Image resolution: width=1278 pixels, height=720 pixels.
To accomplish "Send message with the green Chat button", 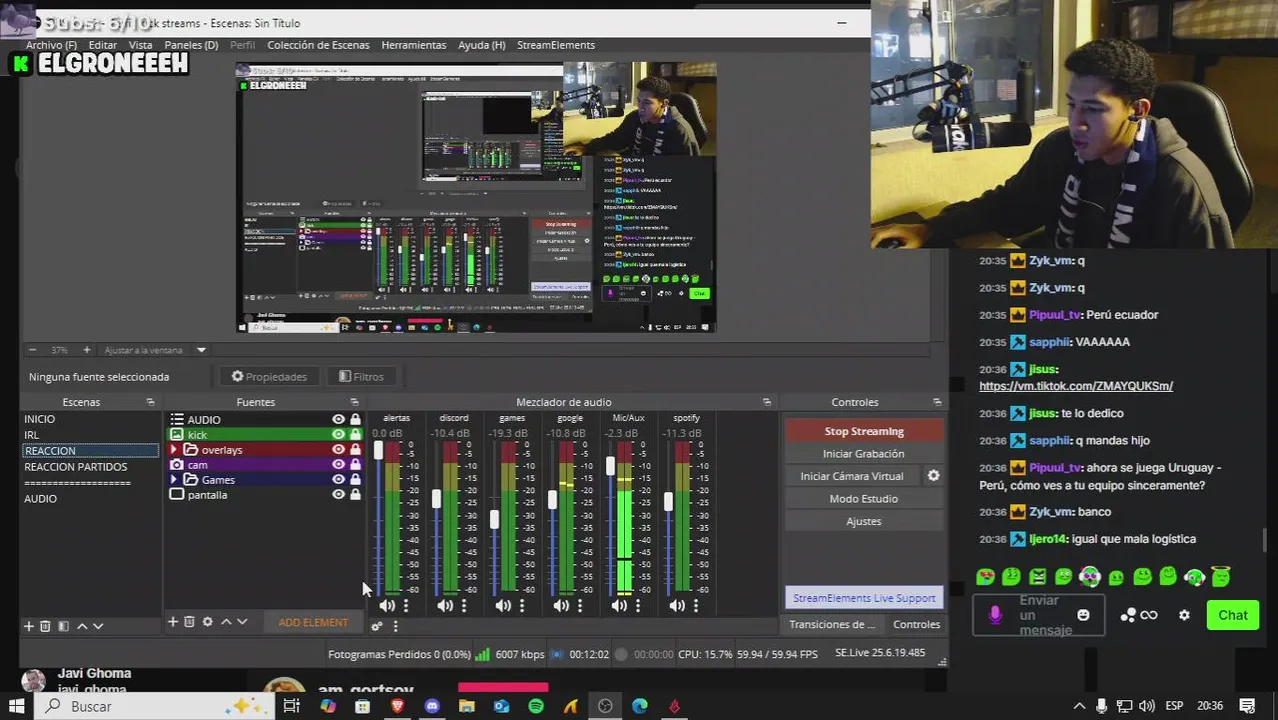I will click(1232, 615).
